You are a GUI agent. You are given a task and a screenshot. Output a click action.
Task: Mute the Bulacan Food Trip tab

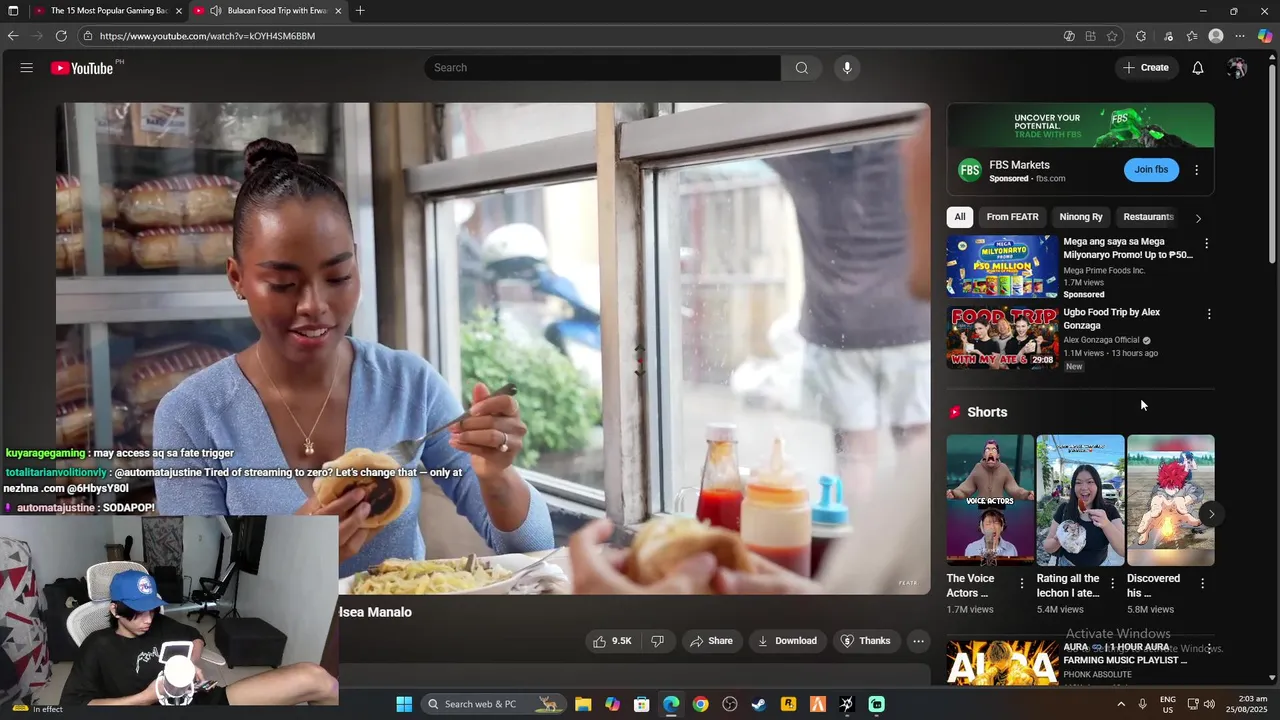215,11
